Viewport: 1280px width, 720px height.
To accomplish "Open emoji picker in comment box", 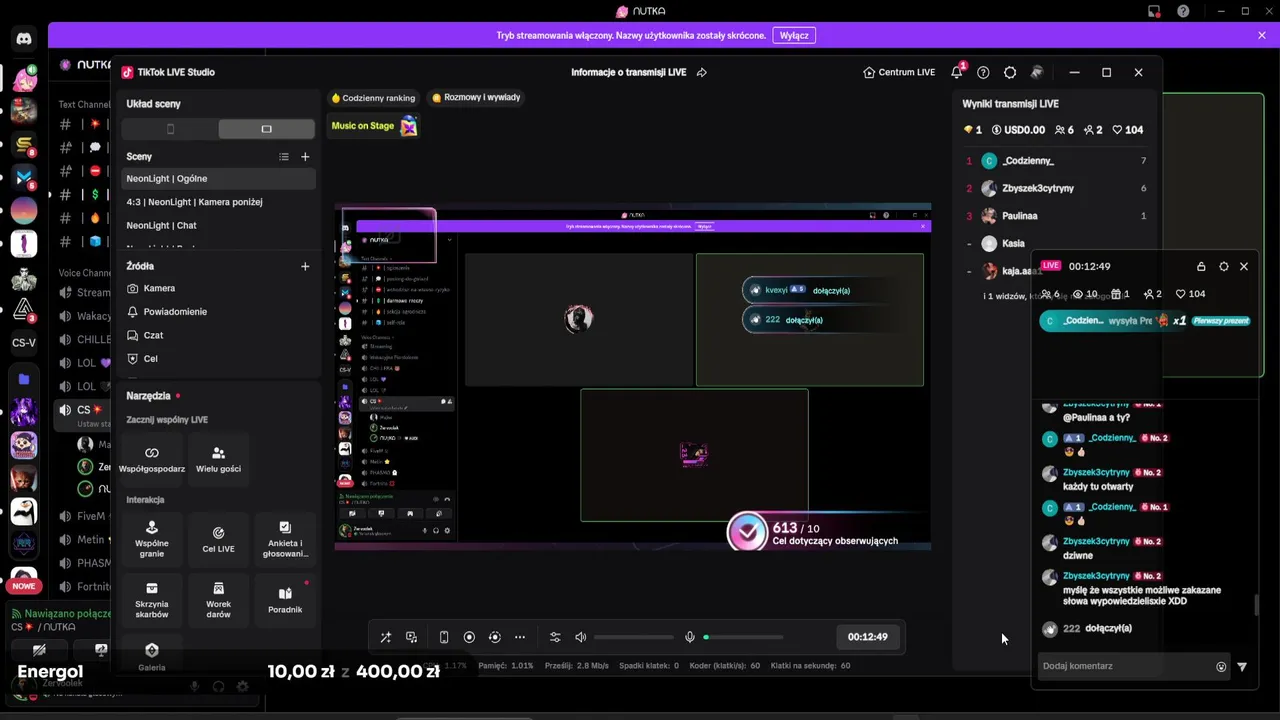I will point(1221,667).
